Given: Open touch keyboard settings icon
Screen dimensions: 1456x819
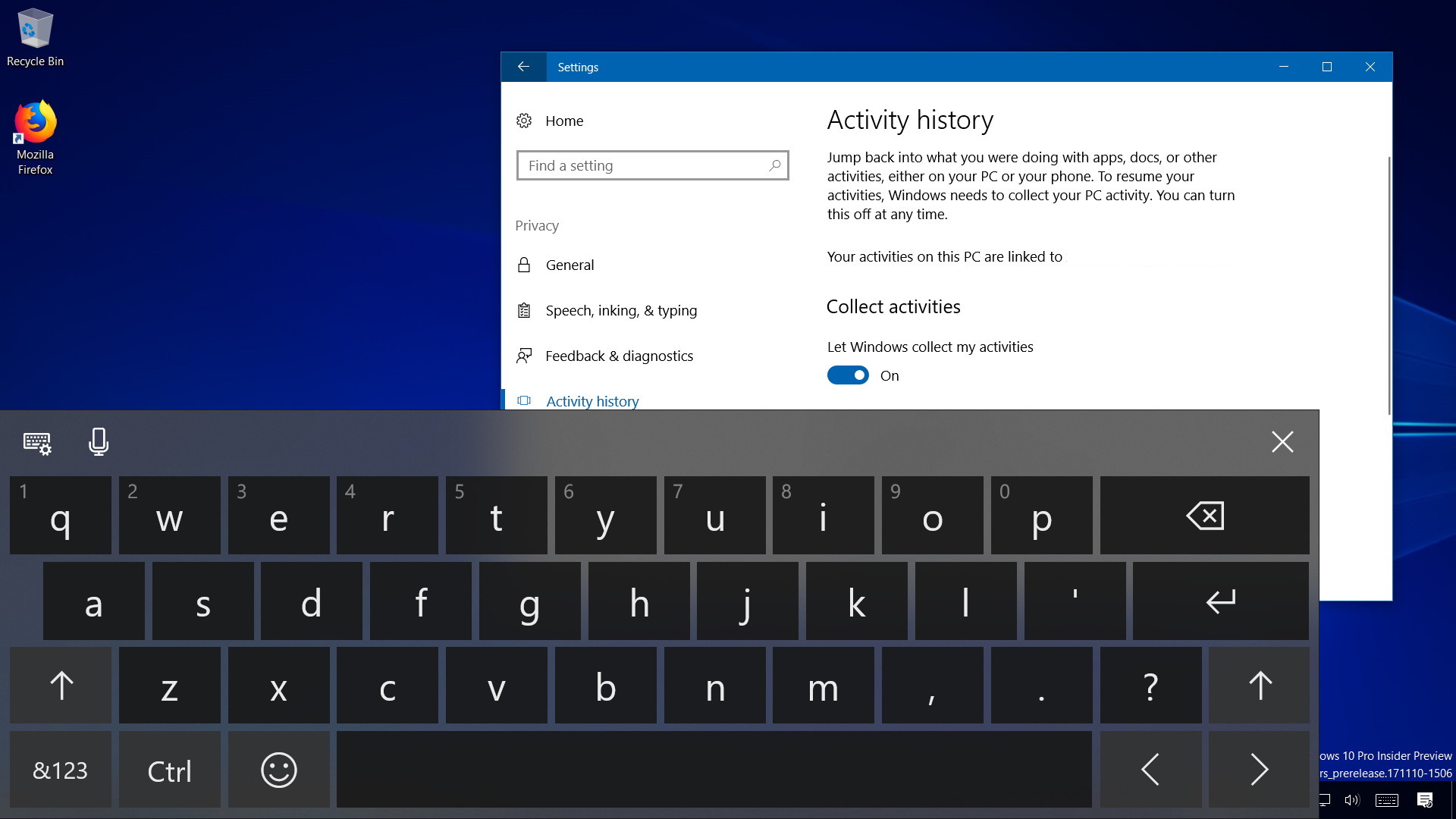Looking at the screenshot, I should (36, 443).
